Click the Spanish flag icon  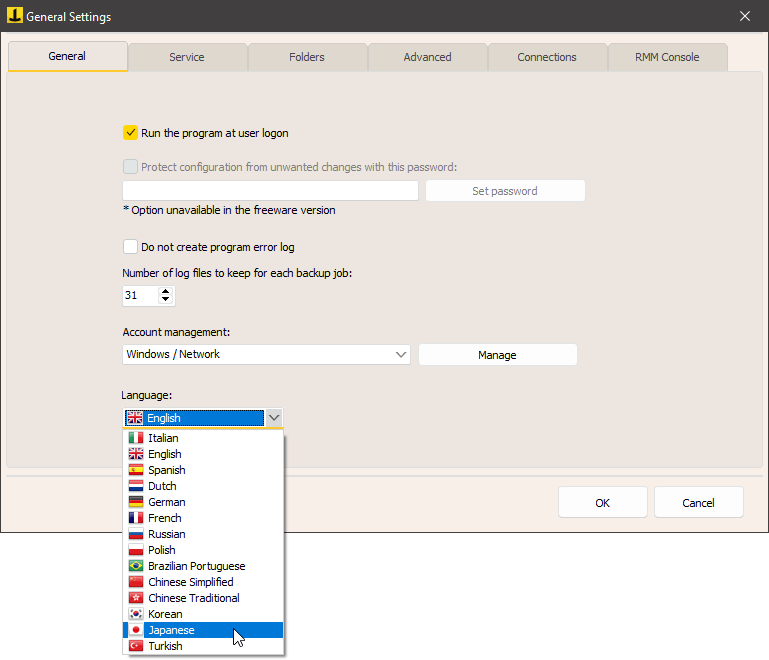click(136, 470)
